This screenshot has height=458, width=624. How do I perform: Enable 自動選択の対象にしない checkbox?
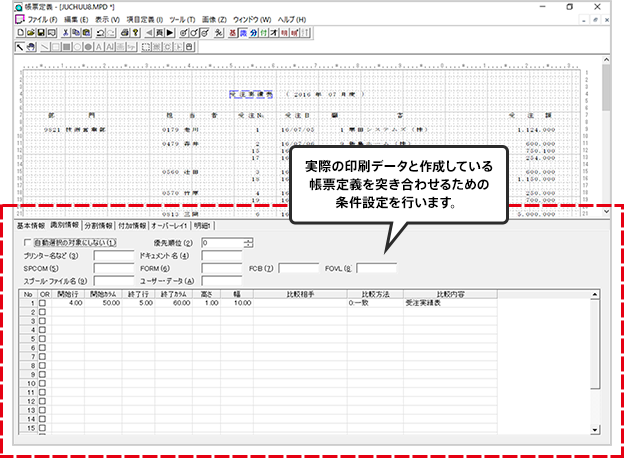pos(27,242)
